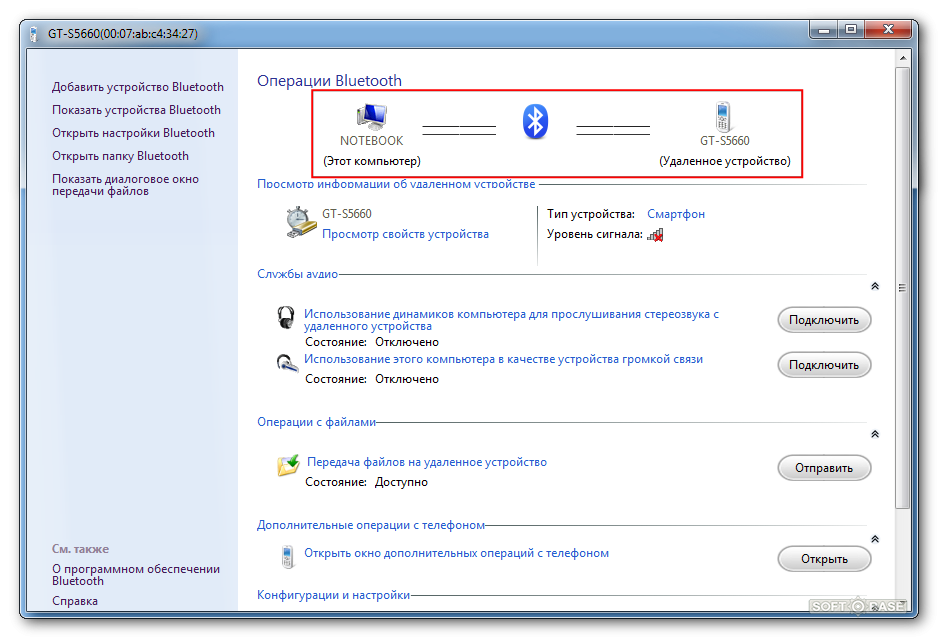Viewport: 938px width, 638px height.
Task: Collapse the additional phone operations section
Action: [x=875, y=539]
